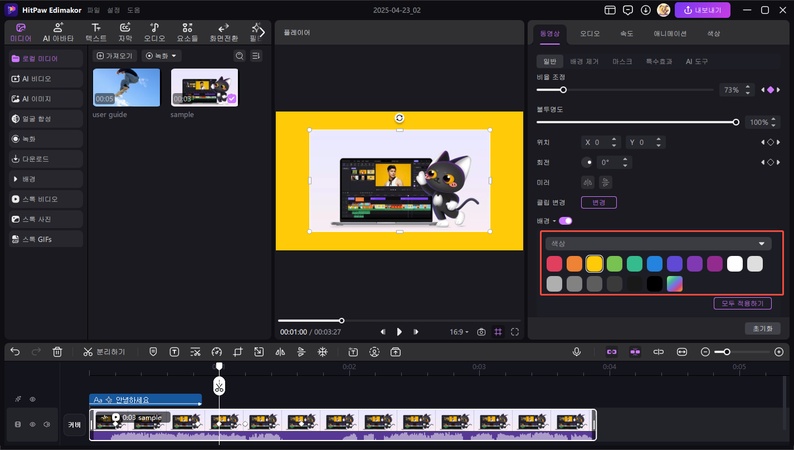794x450 pixels.
Task: Toggle video track visibility eye icon
Action: [32, 424]
